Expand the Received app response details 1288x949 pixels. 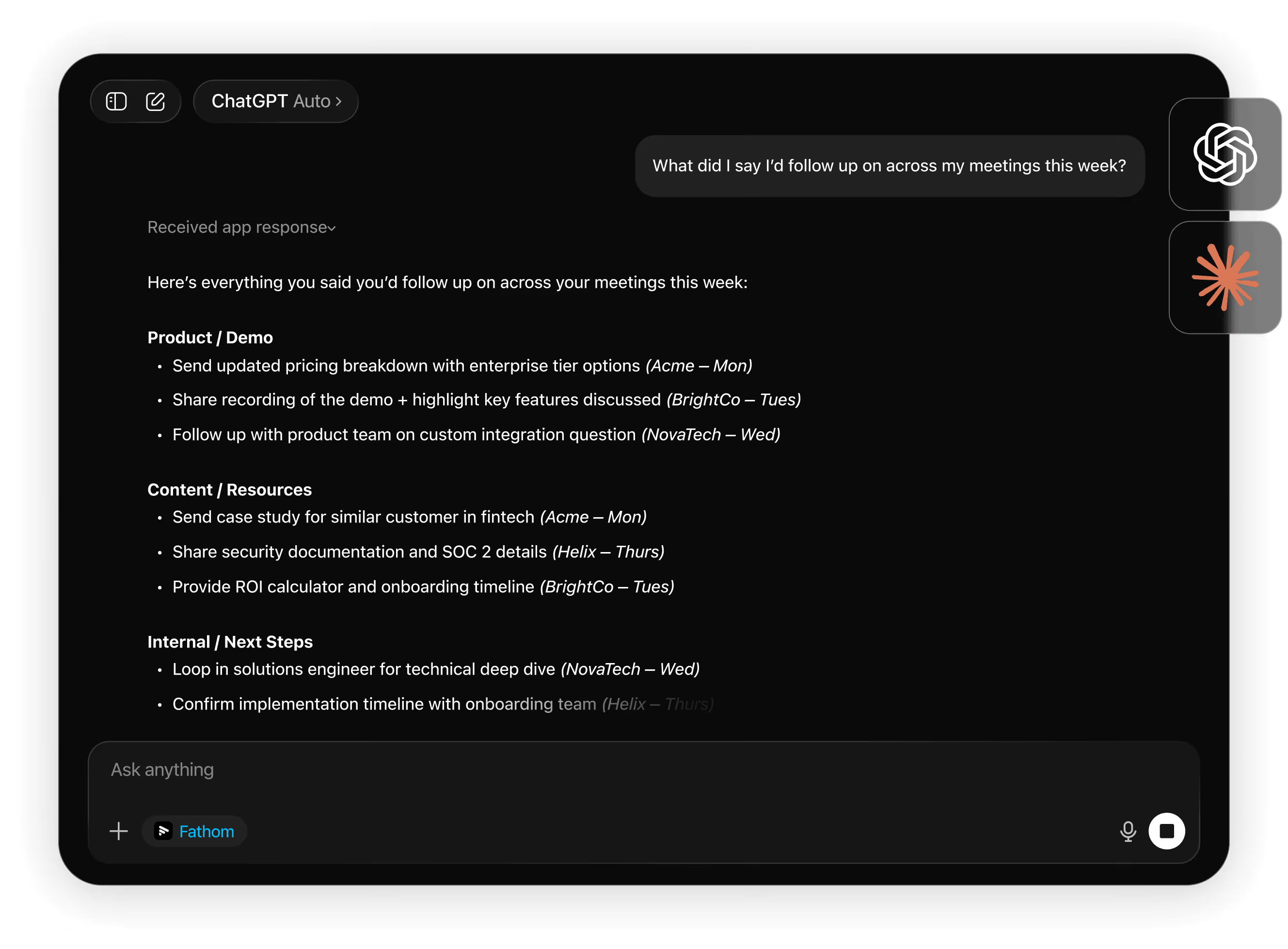241,227
